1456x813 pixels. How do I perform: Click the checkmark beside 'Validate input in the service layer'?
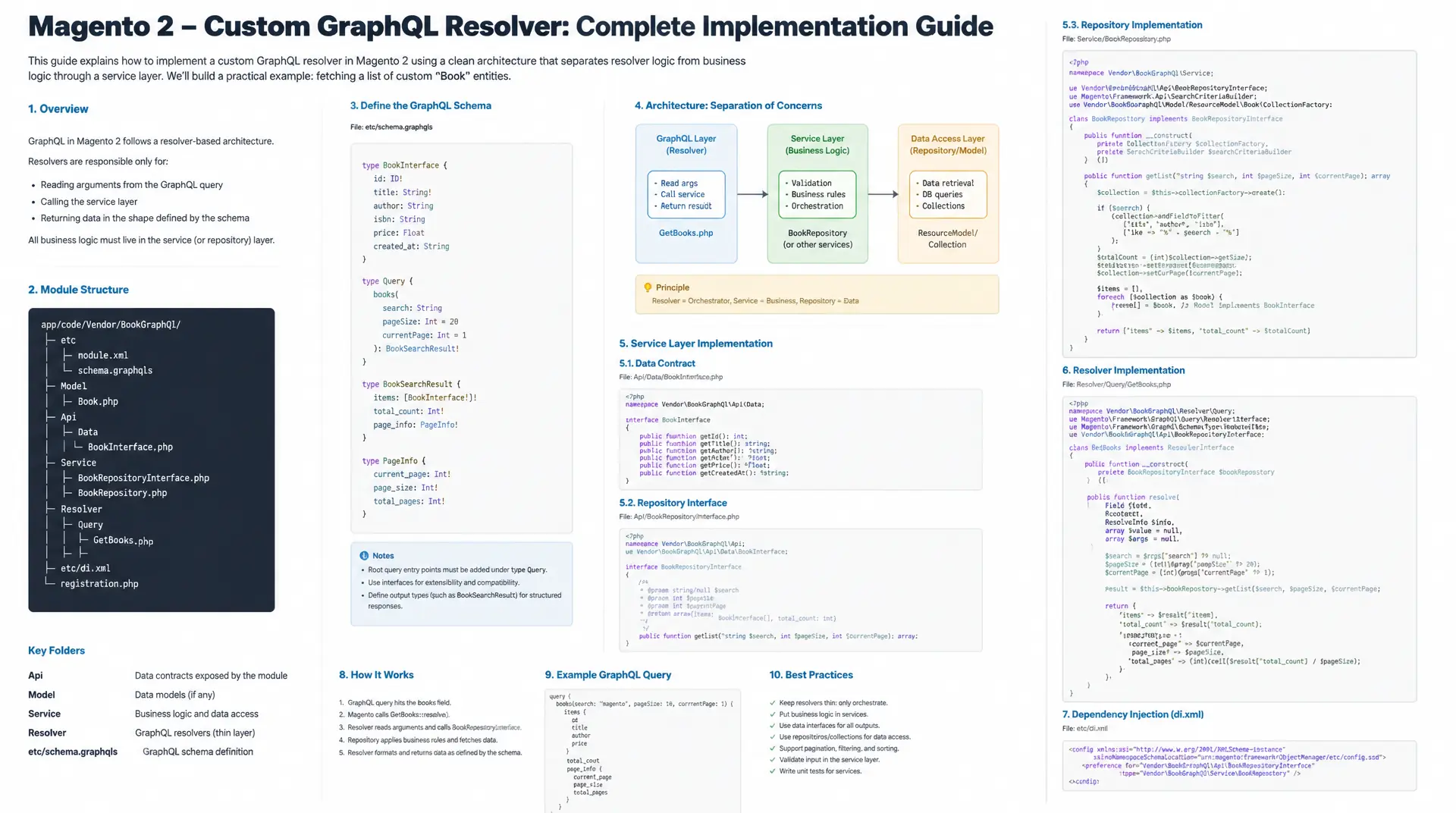click(773, 760)
